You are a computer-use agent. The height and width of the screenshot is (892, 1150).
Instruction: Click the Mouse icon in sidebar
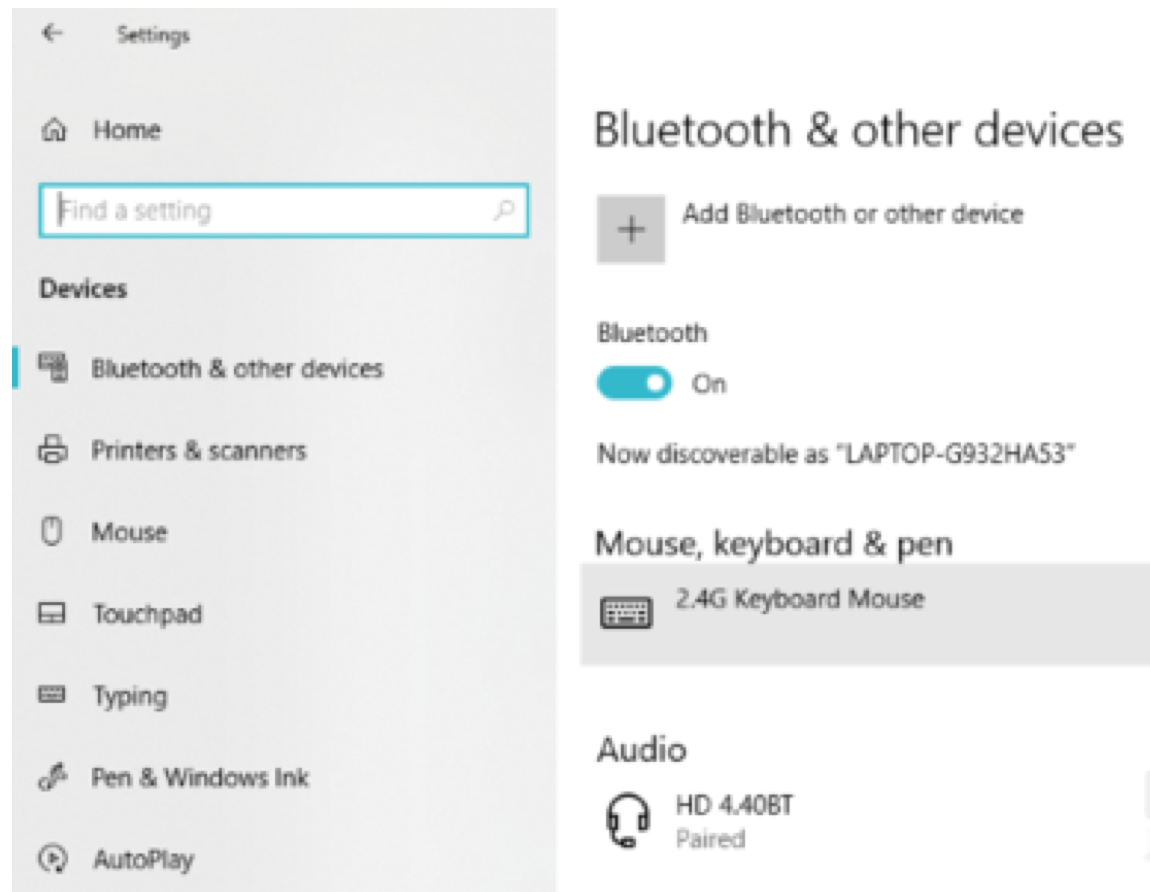click(51, 531)
